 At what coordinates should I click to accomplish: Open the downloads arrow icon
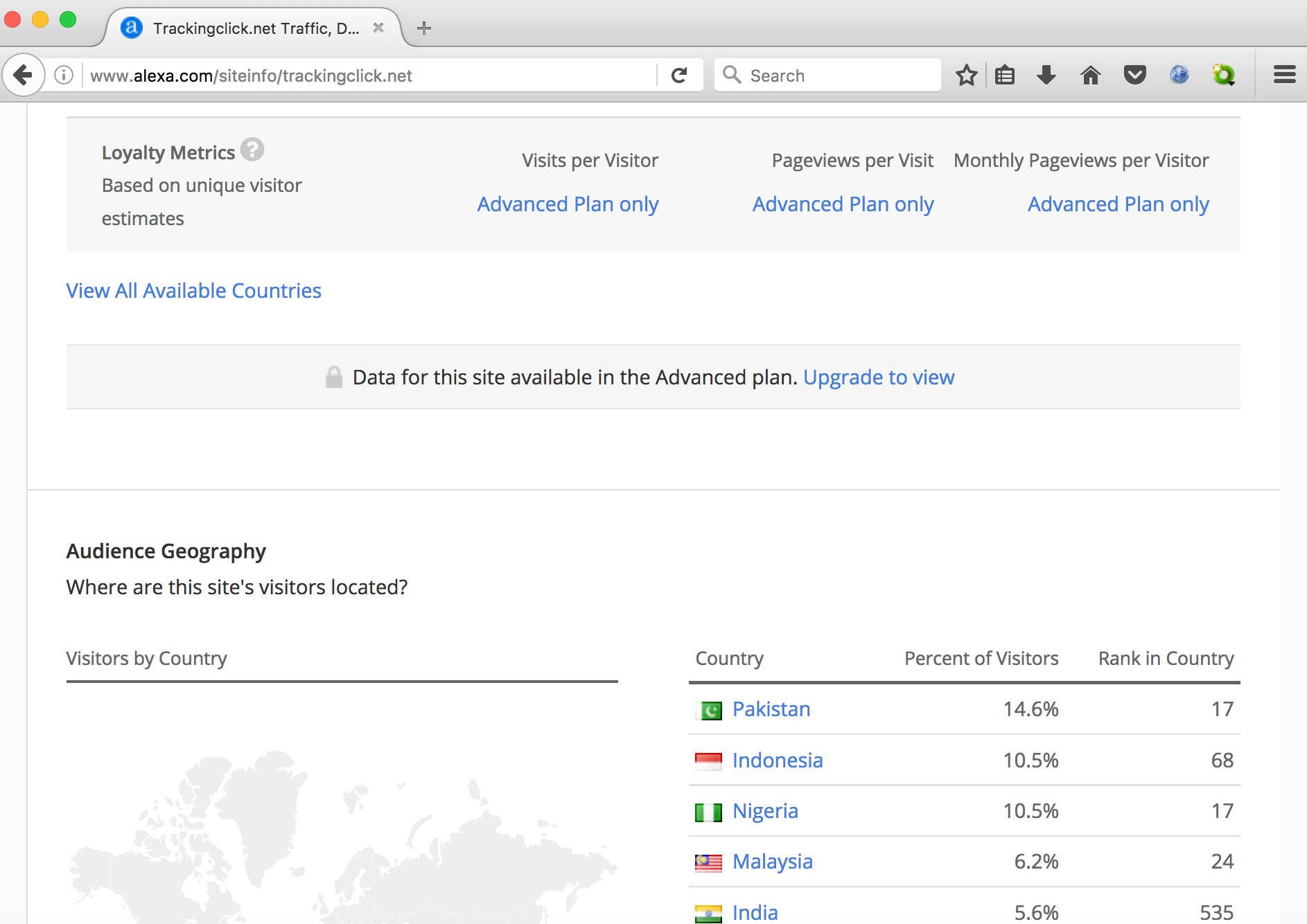[x=1046, y=75]
